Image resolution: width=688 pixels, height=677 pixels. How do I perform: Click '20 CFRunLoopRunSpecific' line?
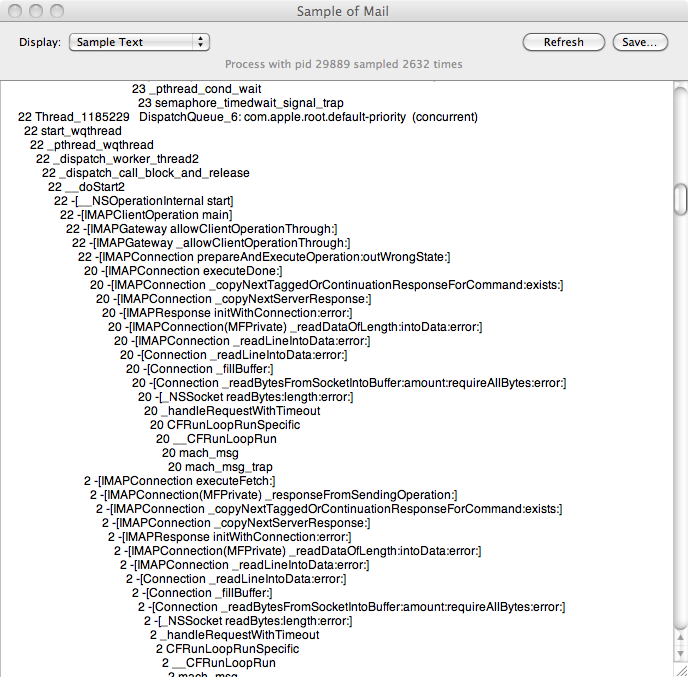pyautogui.click(x=225, y=426)
